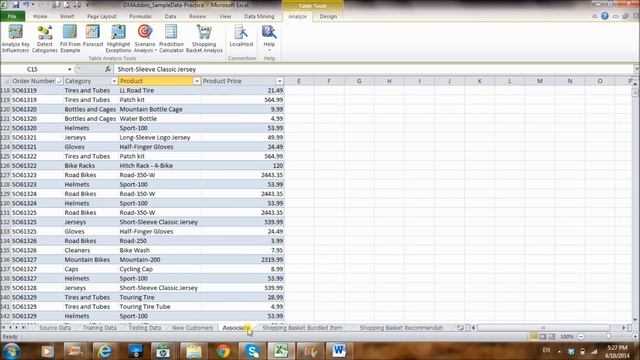The image size is (640, 360).
Task: Select column G header
Action: click(359, 81)
